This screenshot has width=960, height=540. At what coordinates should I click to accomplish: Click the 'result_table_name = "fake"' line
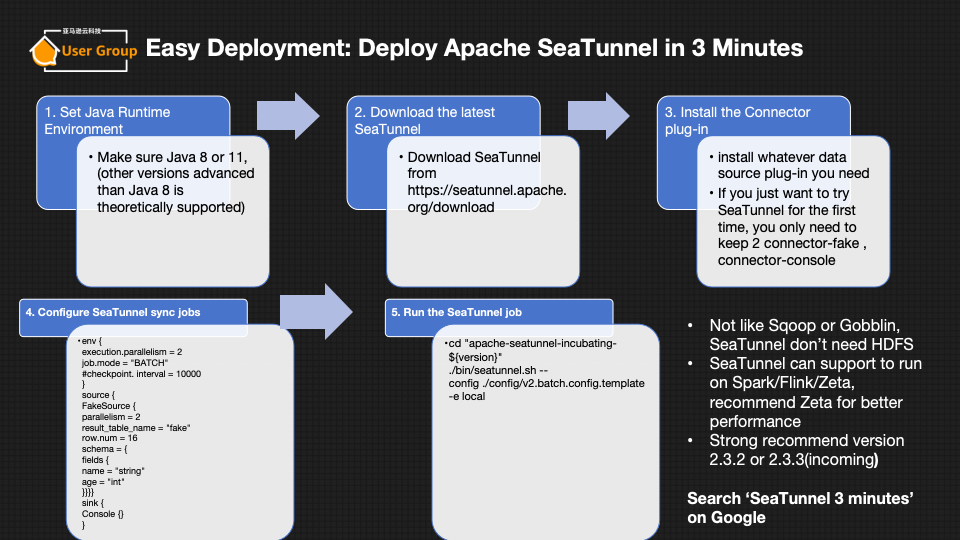[x=136, y=428]
